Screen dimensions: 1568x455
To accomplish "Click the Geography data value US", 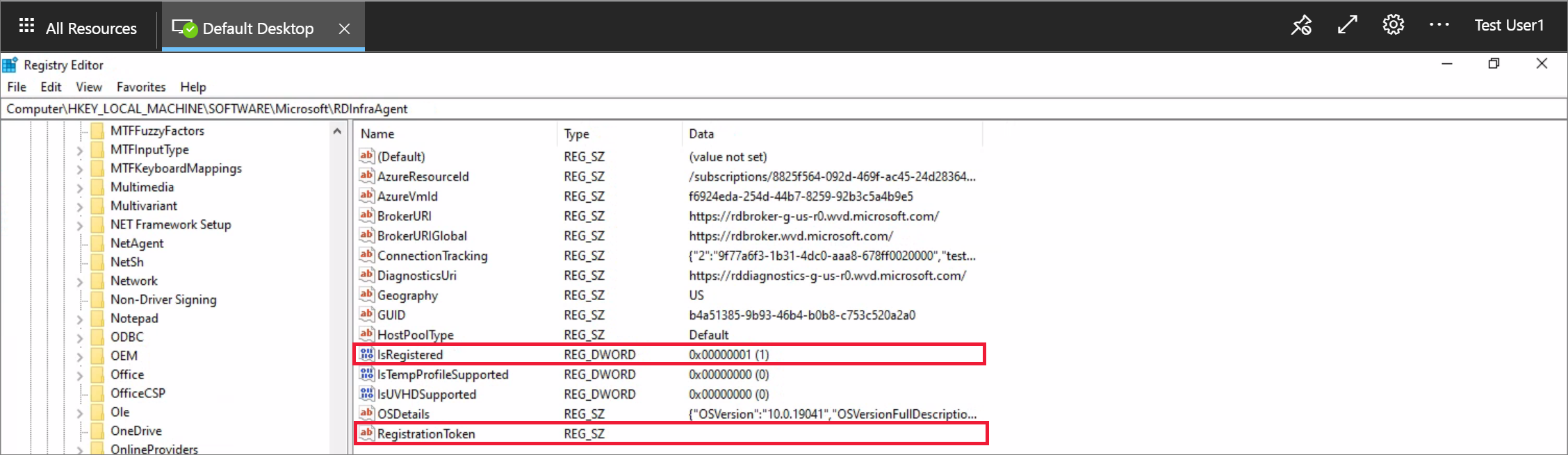I will coord(696,295).
